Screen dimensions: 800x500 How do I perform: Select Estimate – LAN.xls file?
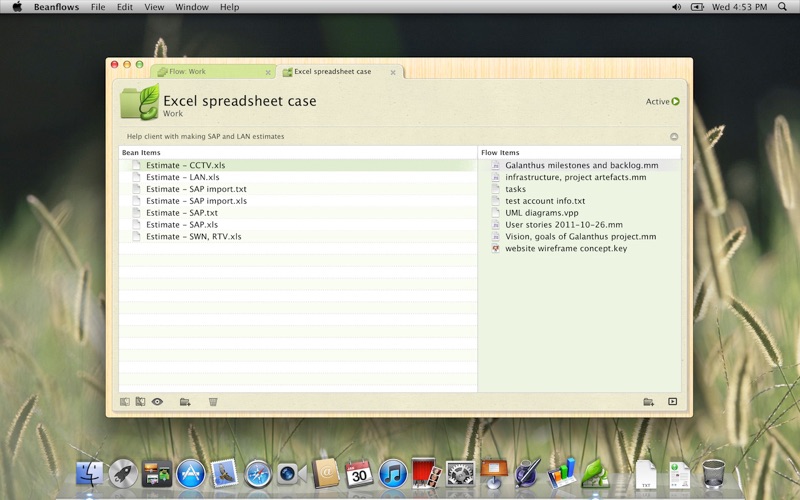(x=298, y=177)
